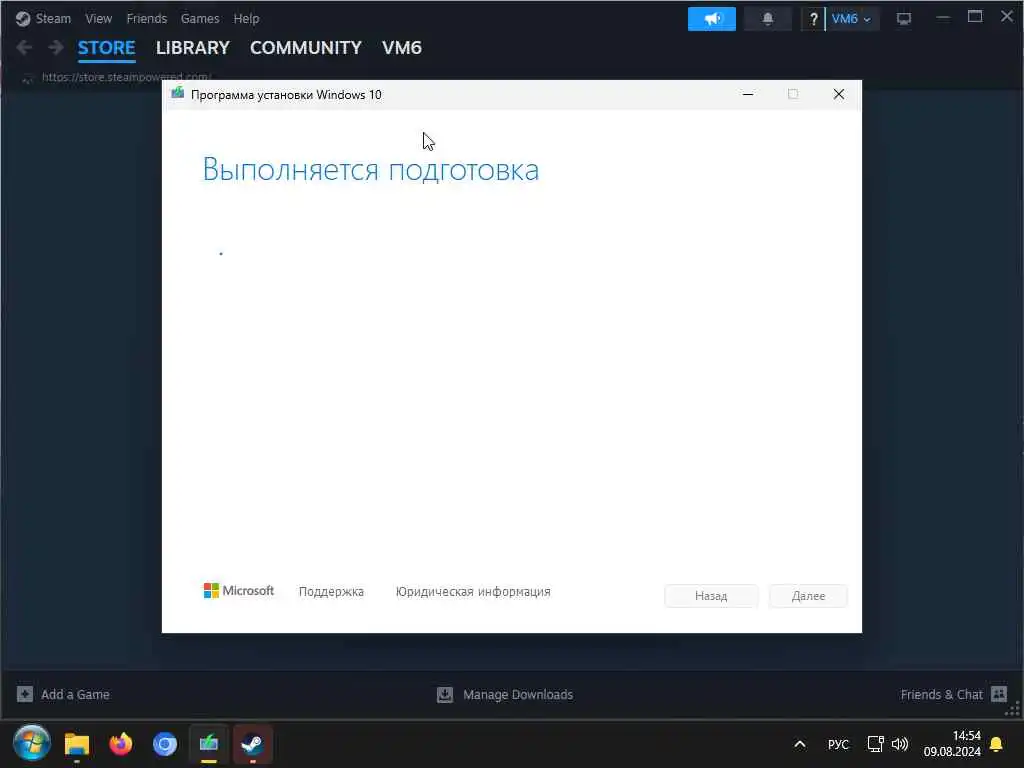The height and width of the screenshot is (768, 1024).
Task: Open the Windows Start button
Action: click(x=31, y=743)
